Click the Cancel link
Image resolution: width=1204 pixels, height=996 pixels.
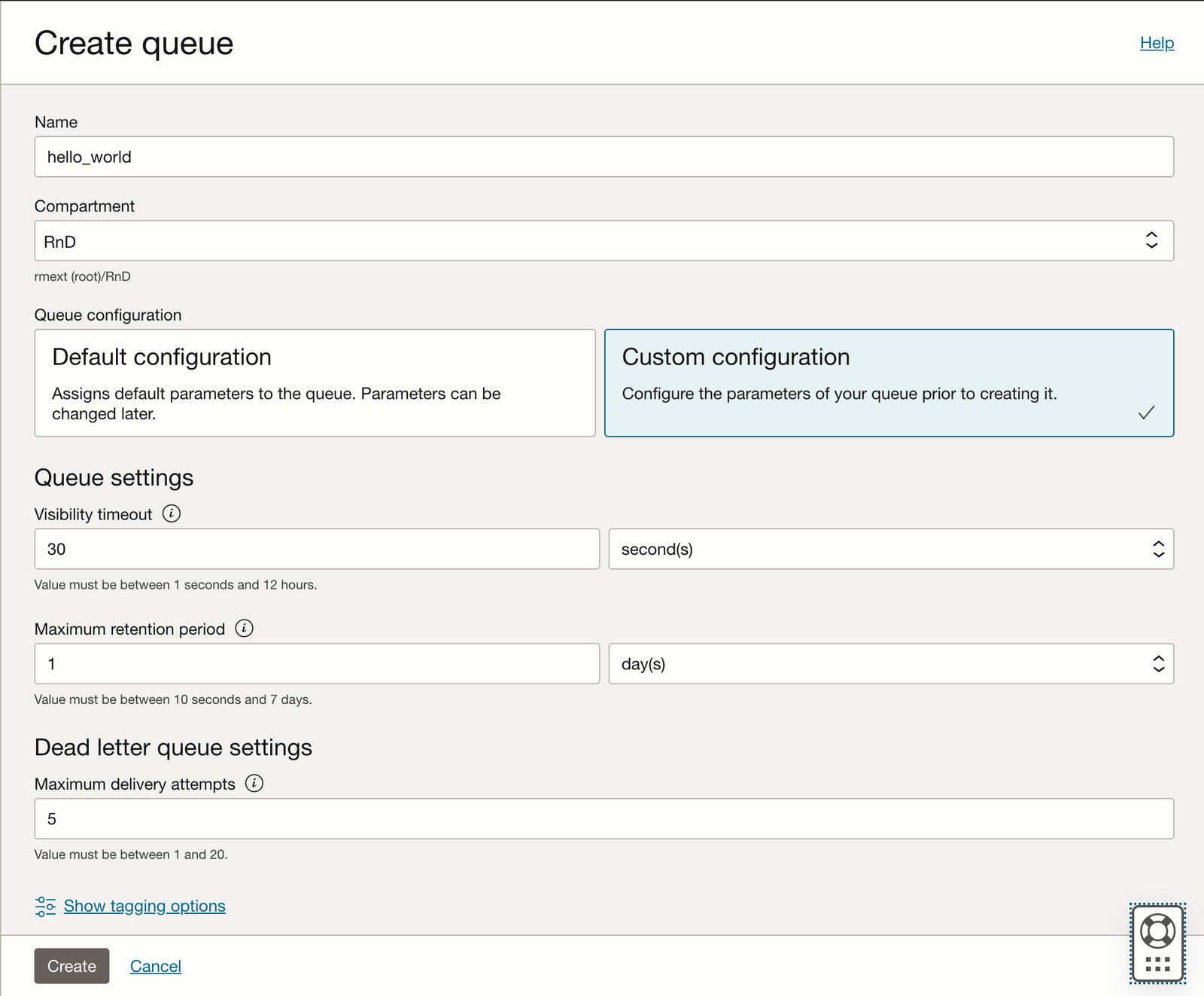(155, 966)
